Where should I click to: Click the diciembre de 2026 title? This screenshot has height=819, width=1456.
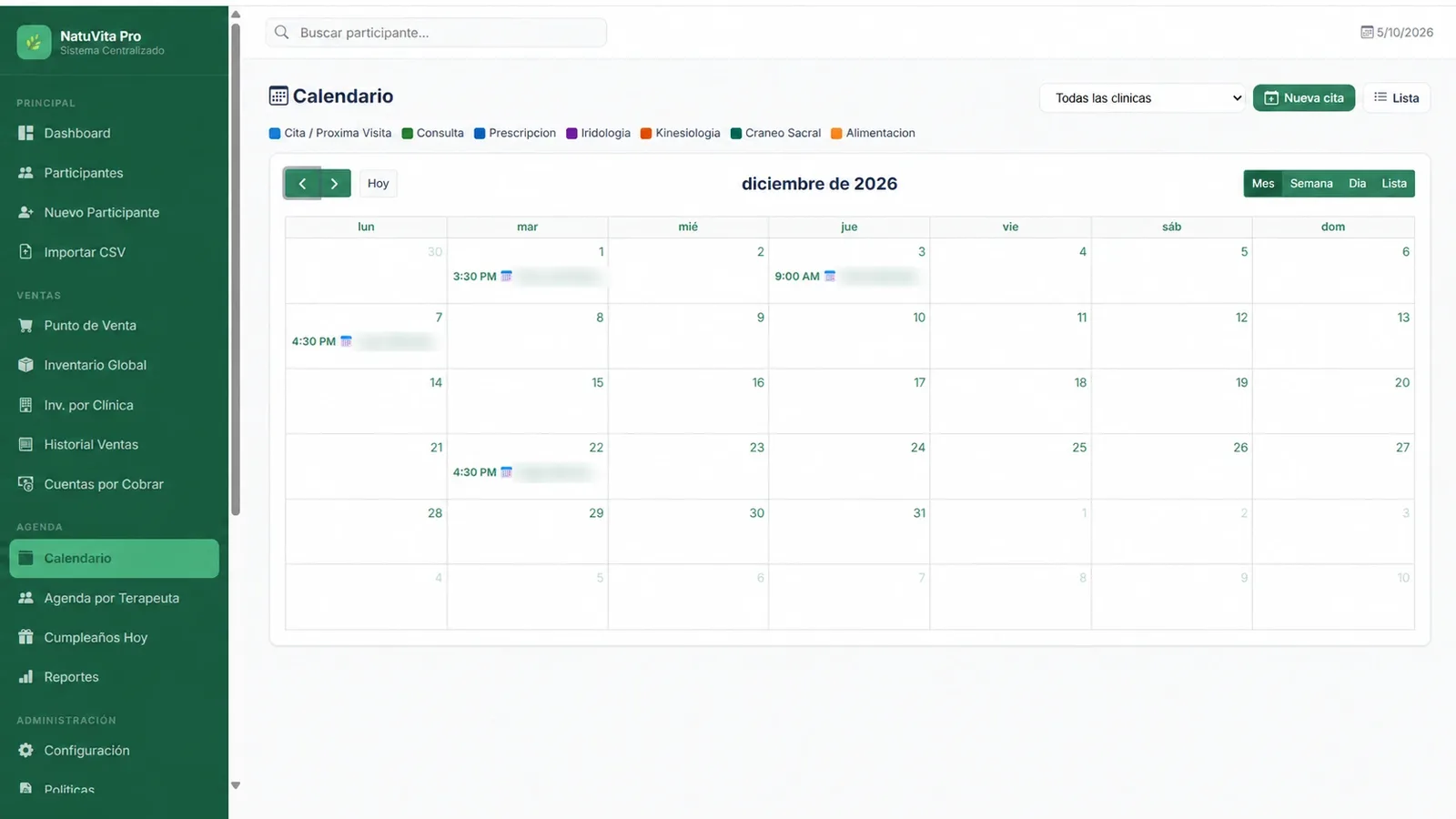point(819,183)
